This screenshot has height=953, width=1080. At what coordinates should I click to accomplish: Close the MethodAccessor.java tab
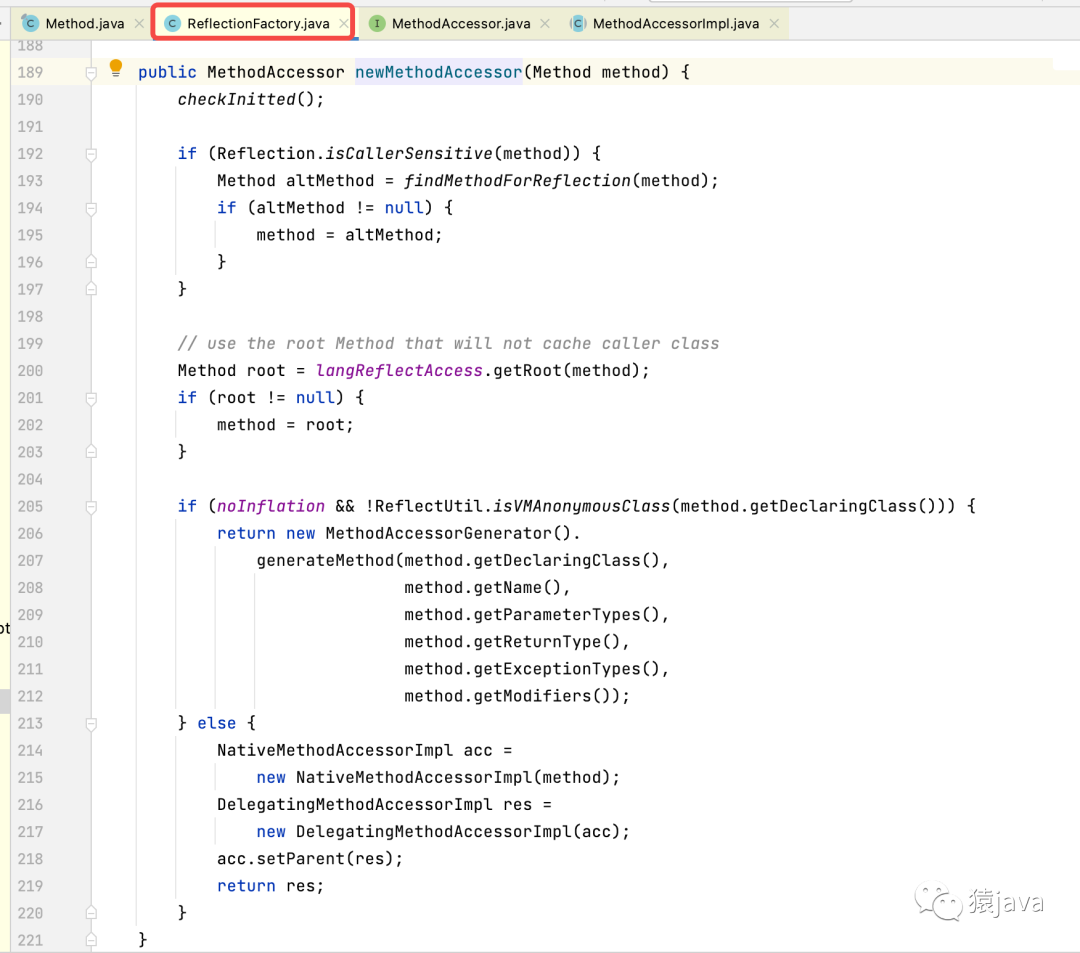pyautogui.click(x=545, y=23)
